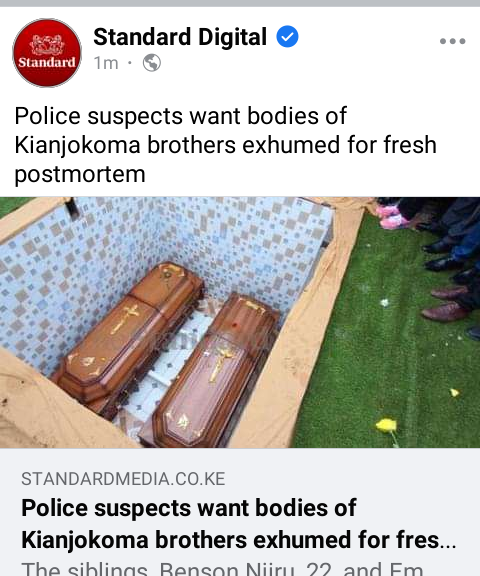480x576 pixels.
Task: Visit the Standard Digital page name
Action: pos(180,37)
